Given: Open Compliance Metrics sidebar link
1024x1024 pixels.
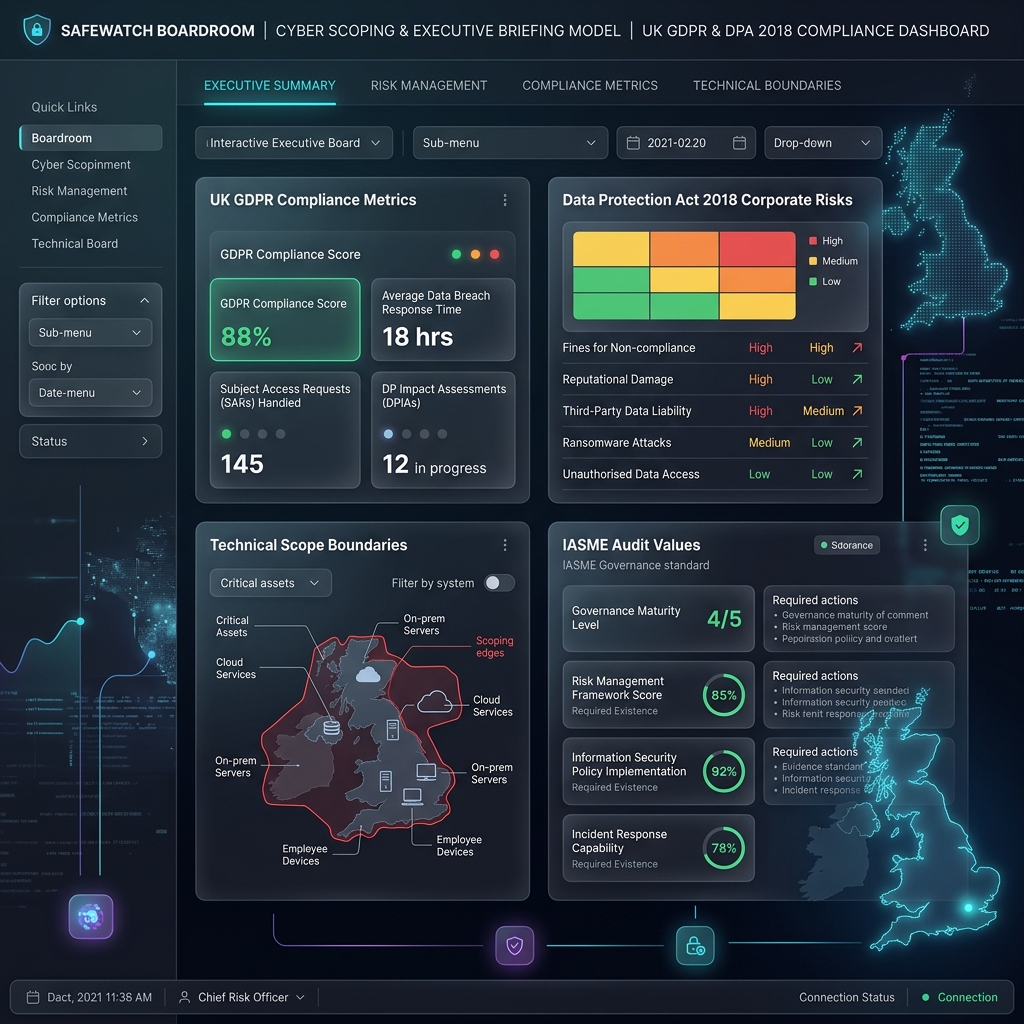Looking at the screenshot, I should point(84,217).
